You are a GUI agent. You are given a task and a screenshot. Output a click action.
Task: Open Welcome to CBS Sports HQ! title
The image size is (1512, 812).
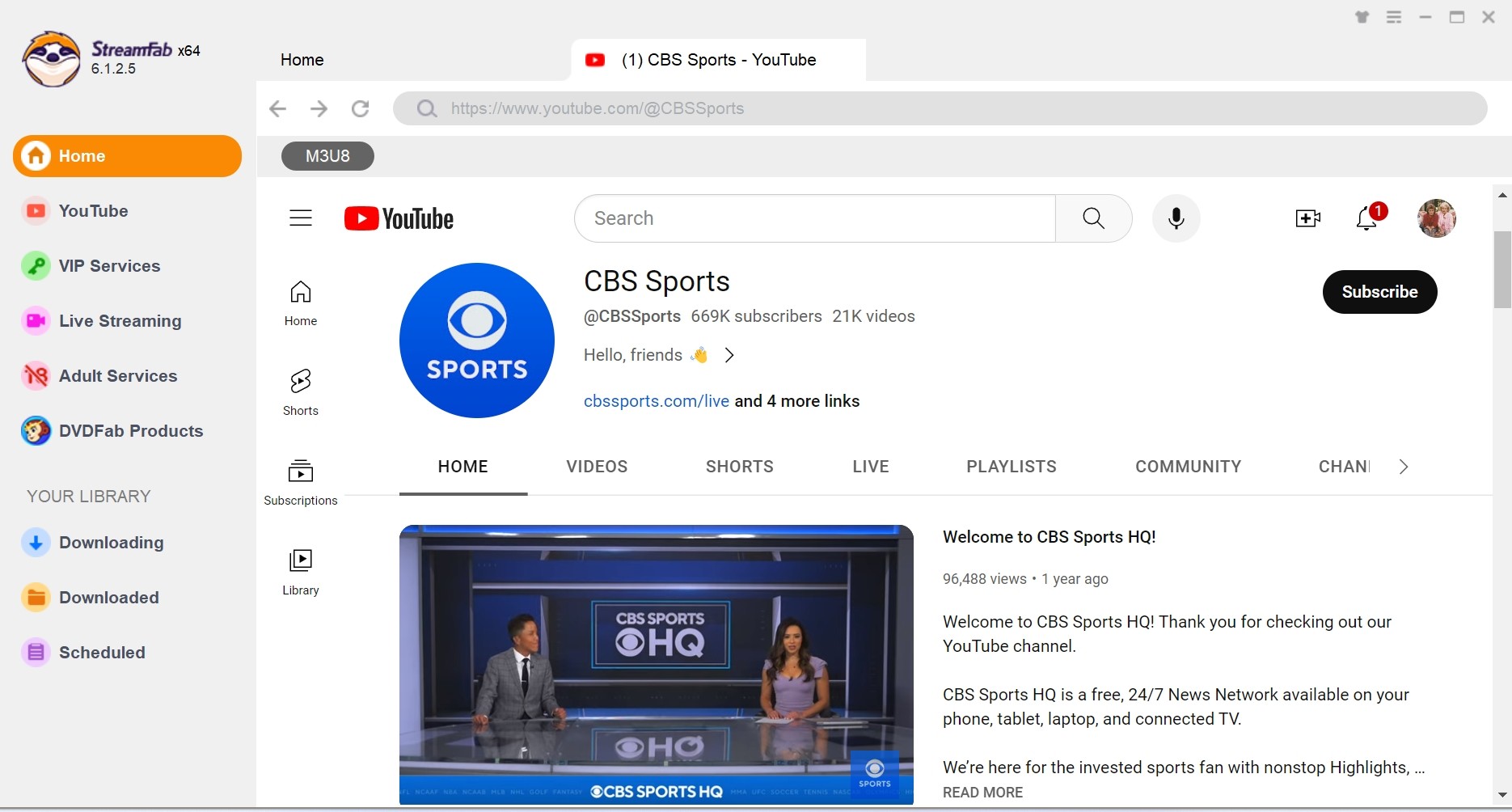[1050, 537]
